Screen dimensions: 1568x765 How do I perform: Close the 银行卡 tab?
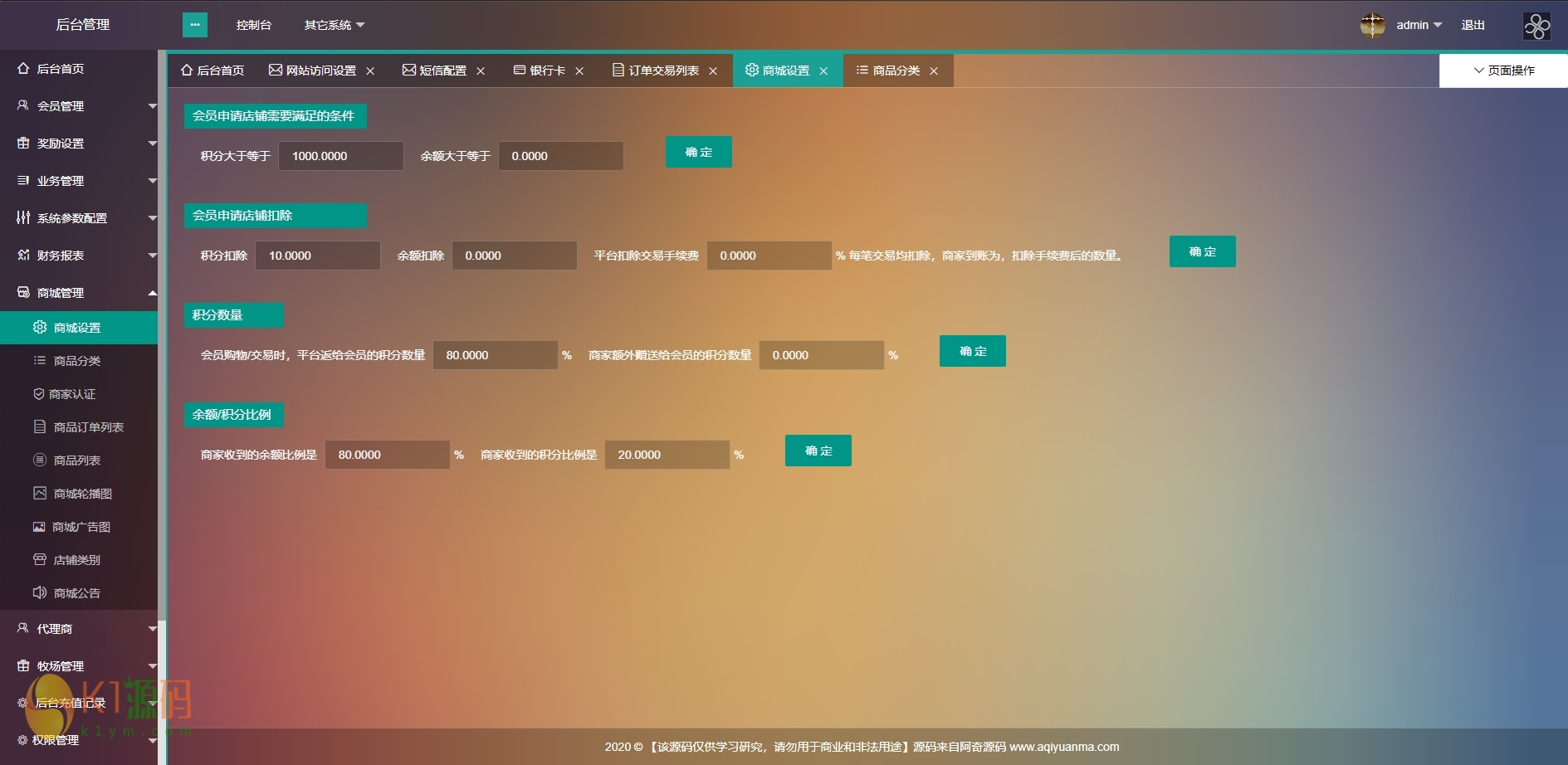[x=579, y=71]
